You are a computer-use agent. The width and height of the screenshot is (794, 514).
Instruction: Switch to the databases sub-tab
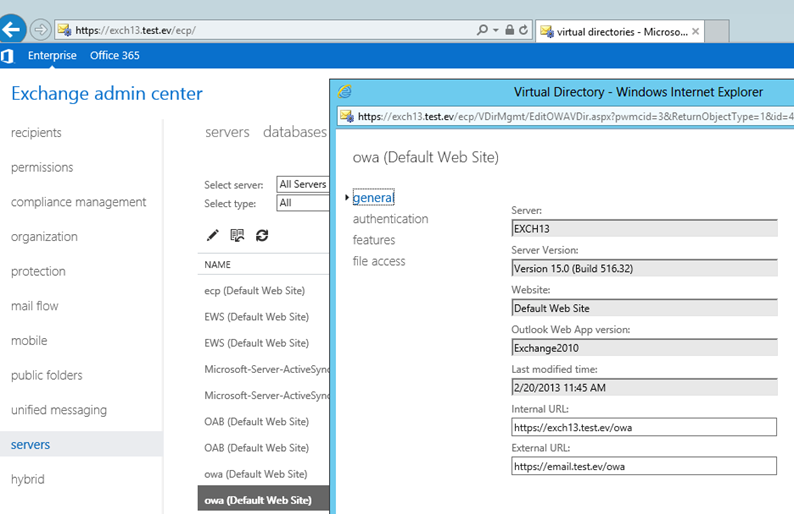[295, 132]
